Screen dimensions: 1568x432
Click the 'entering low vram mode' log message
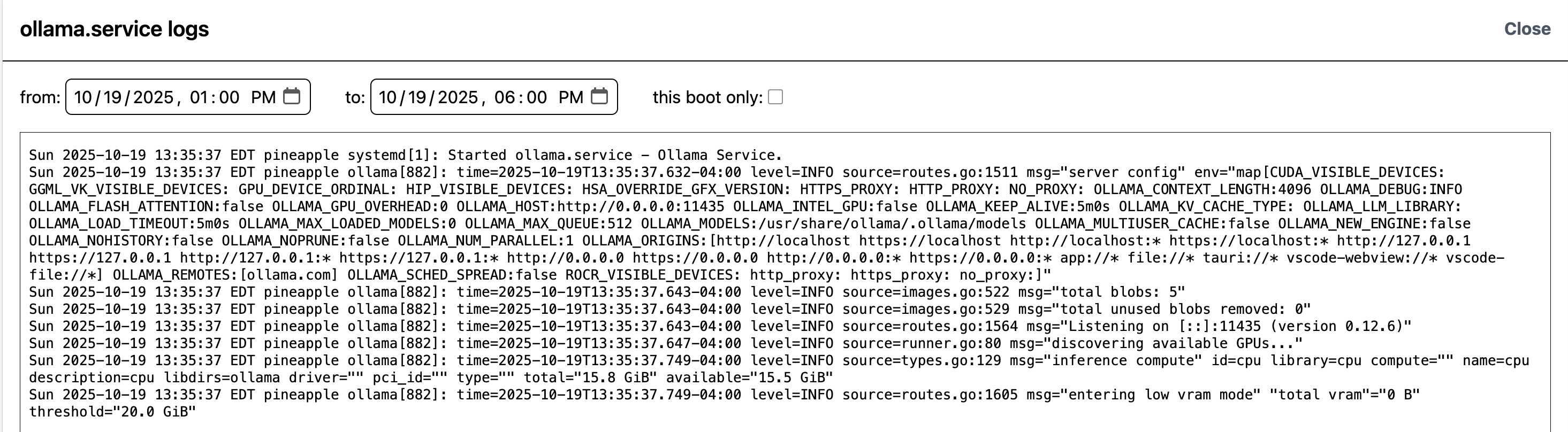click(1144, 394)
